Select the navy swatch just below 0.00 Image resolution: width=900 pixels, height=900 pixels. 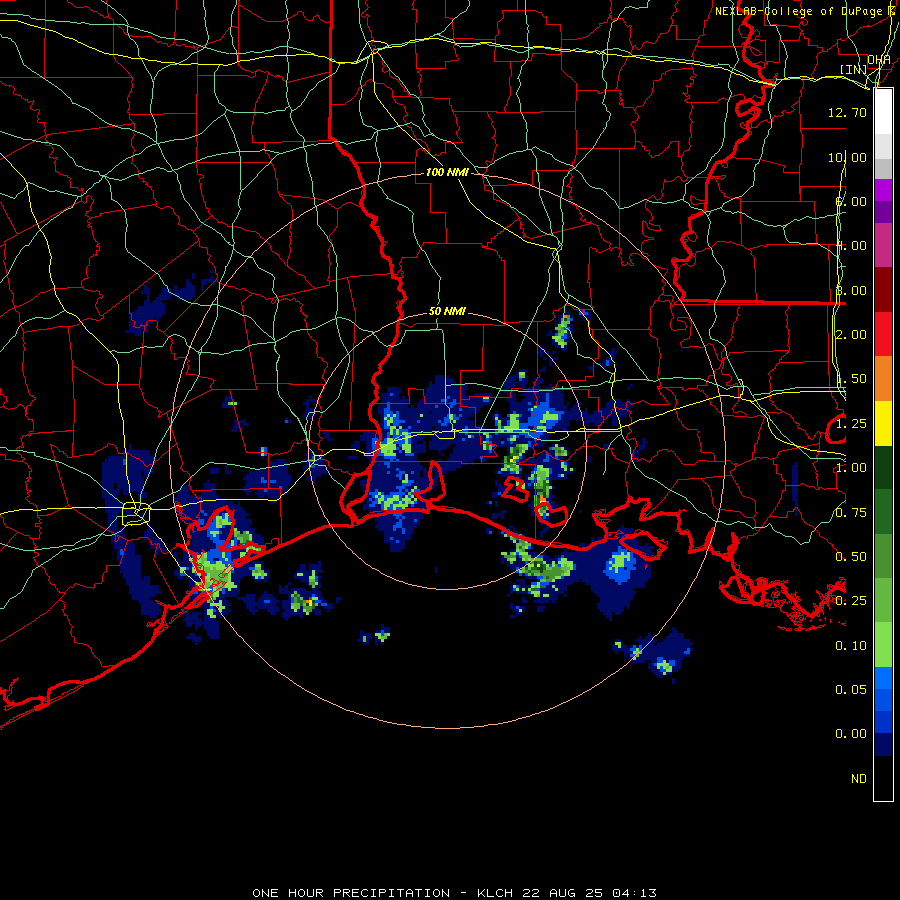click(x=883, y=745)
